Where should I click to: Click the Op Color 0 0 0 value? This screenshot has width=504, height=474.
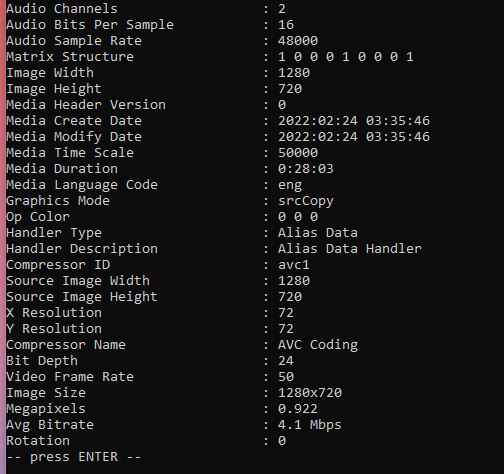298,217
